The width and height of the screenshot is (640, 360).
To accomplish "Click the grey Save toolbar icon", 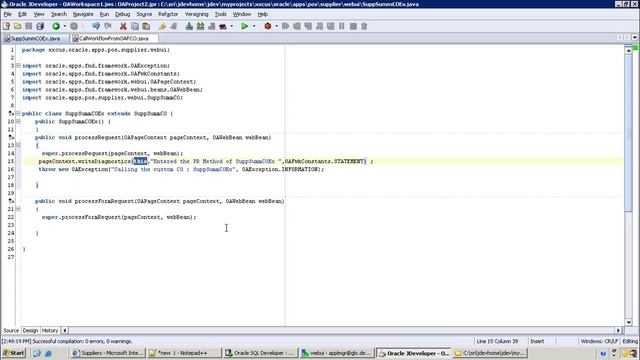I will tap(29, 26).
